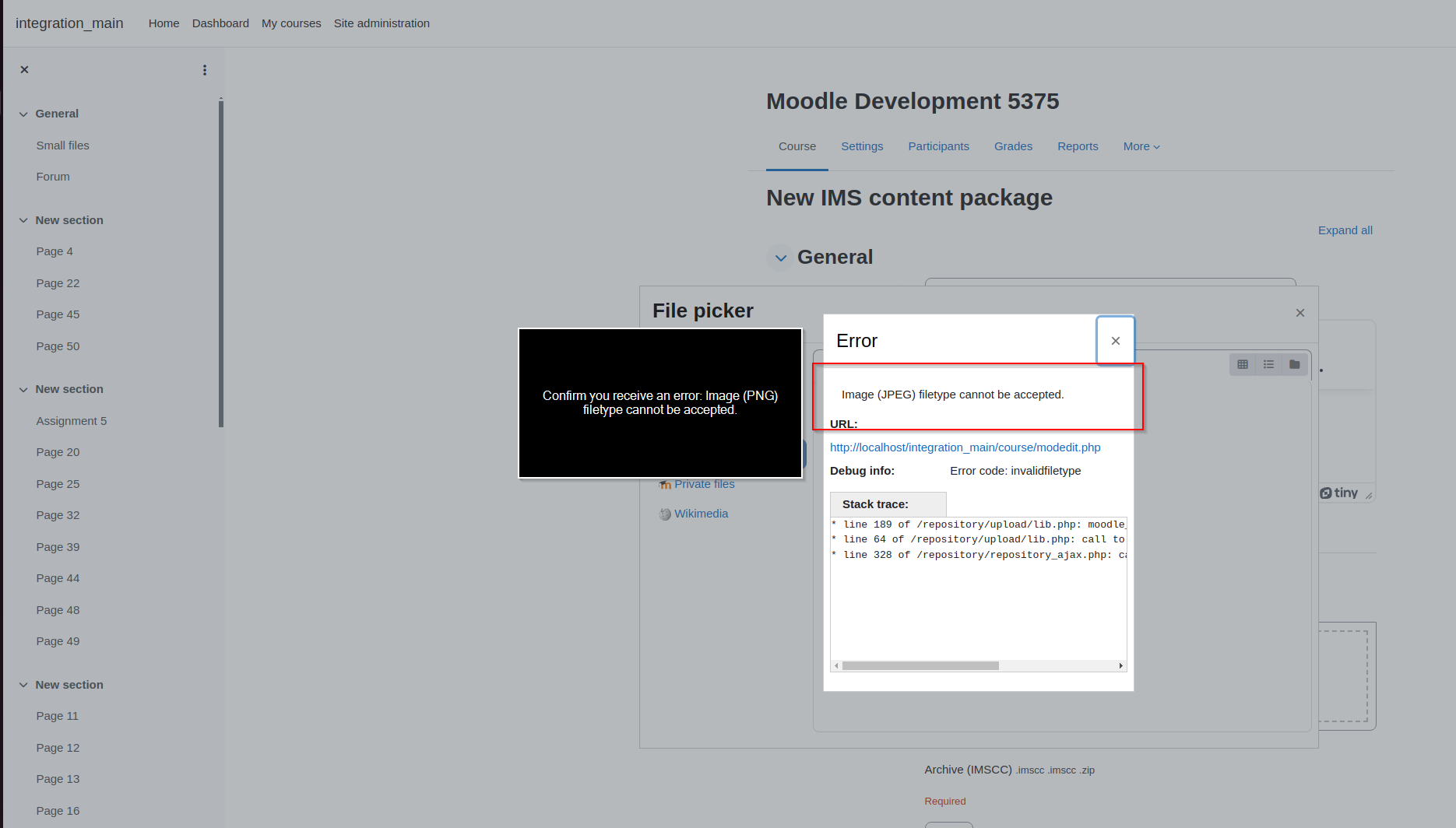Viewport: 1456px width, 828px height.
Task: Click stack trace line 189 entry
Action: pyautogui.click(x=979, y=525)
